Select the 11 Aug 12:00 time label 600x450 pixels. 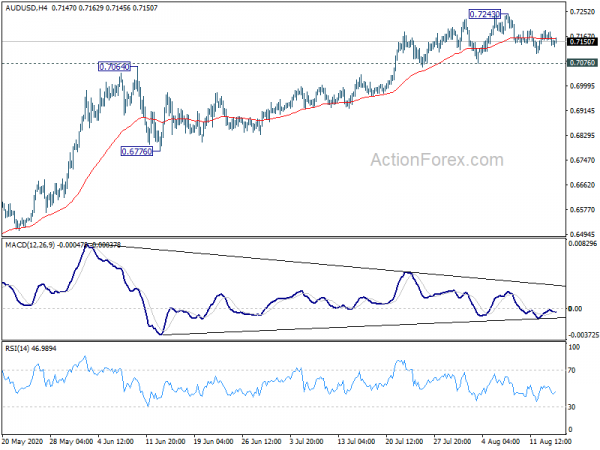pos(550,441)
